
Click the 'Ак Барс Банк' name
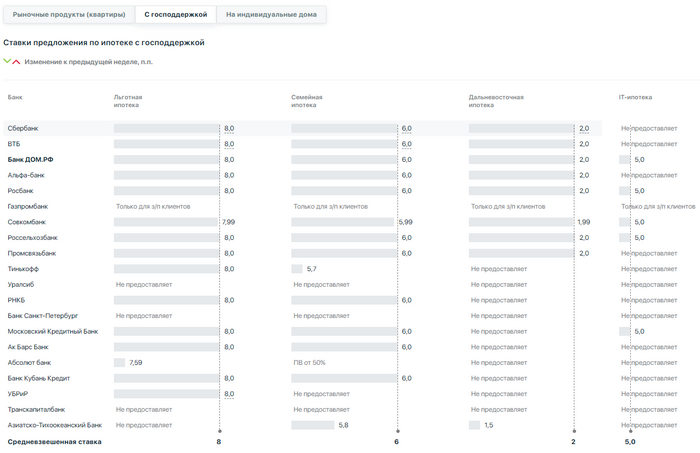(x=28, y=347)
